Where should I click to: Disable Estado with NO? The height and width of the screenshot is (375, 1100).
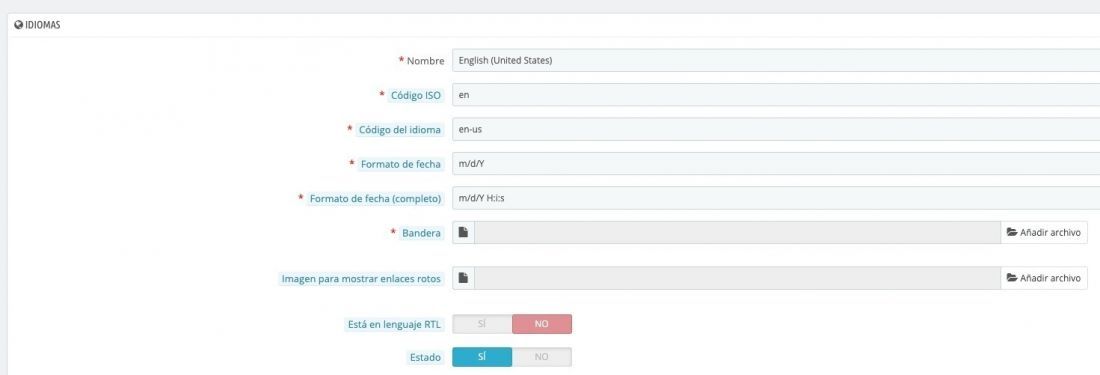(542, 357)
